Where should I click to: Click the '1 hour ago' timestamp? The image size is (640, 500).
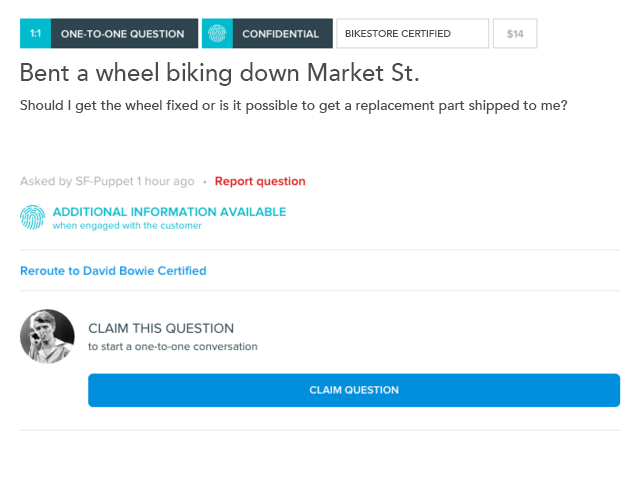165,181
